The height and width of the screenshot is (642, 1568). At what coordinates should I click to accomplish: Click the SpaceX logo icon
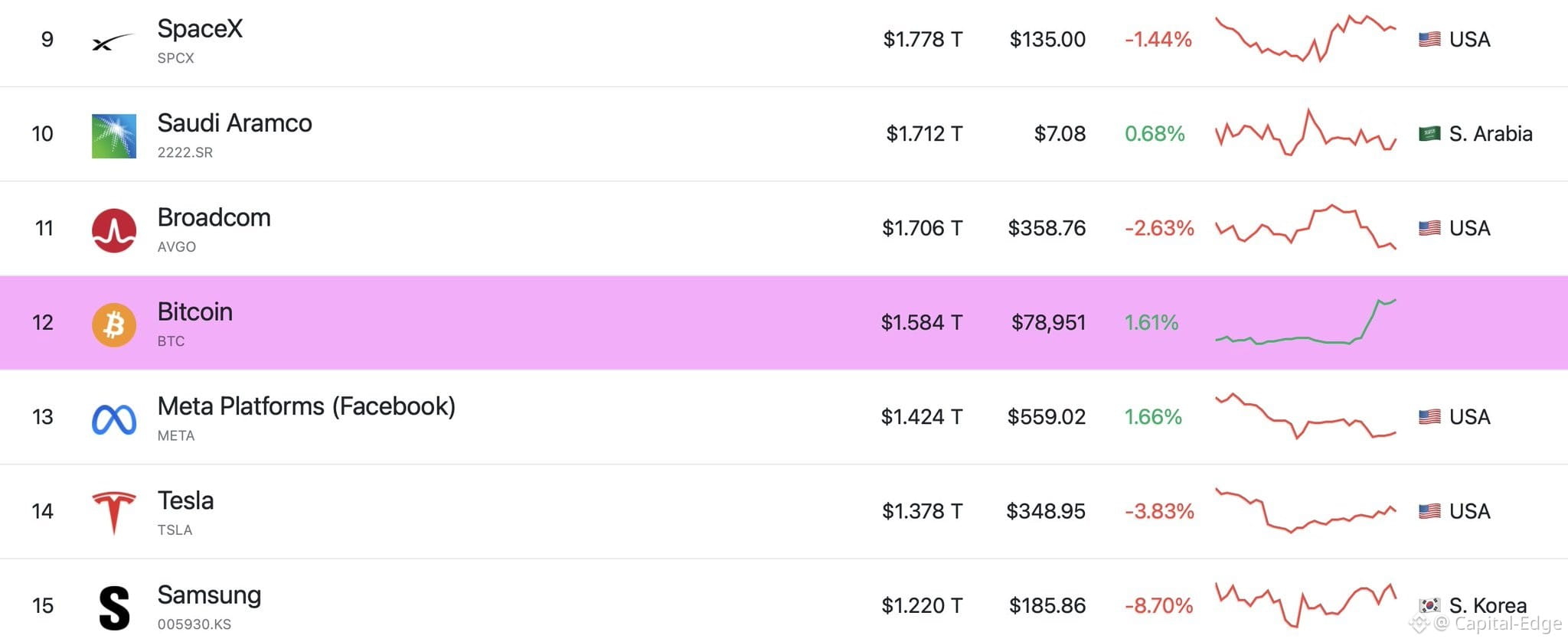pyautogui.click(x=113, y=42)
